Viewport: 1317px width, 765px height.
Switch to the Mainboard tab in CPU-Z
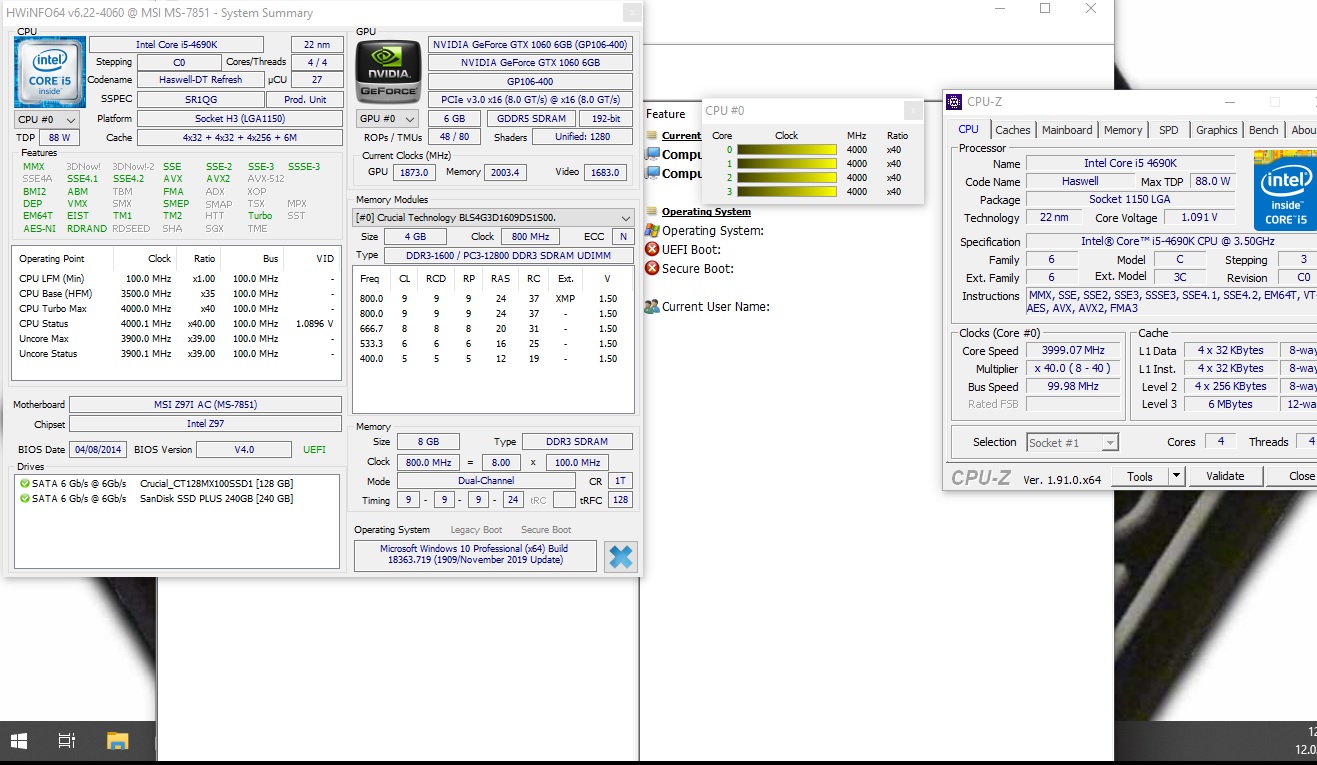tap(1067, 130)
